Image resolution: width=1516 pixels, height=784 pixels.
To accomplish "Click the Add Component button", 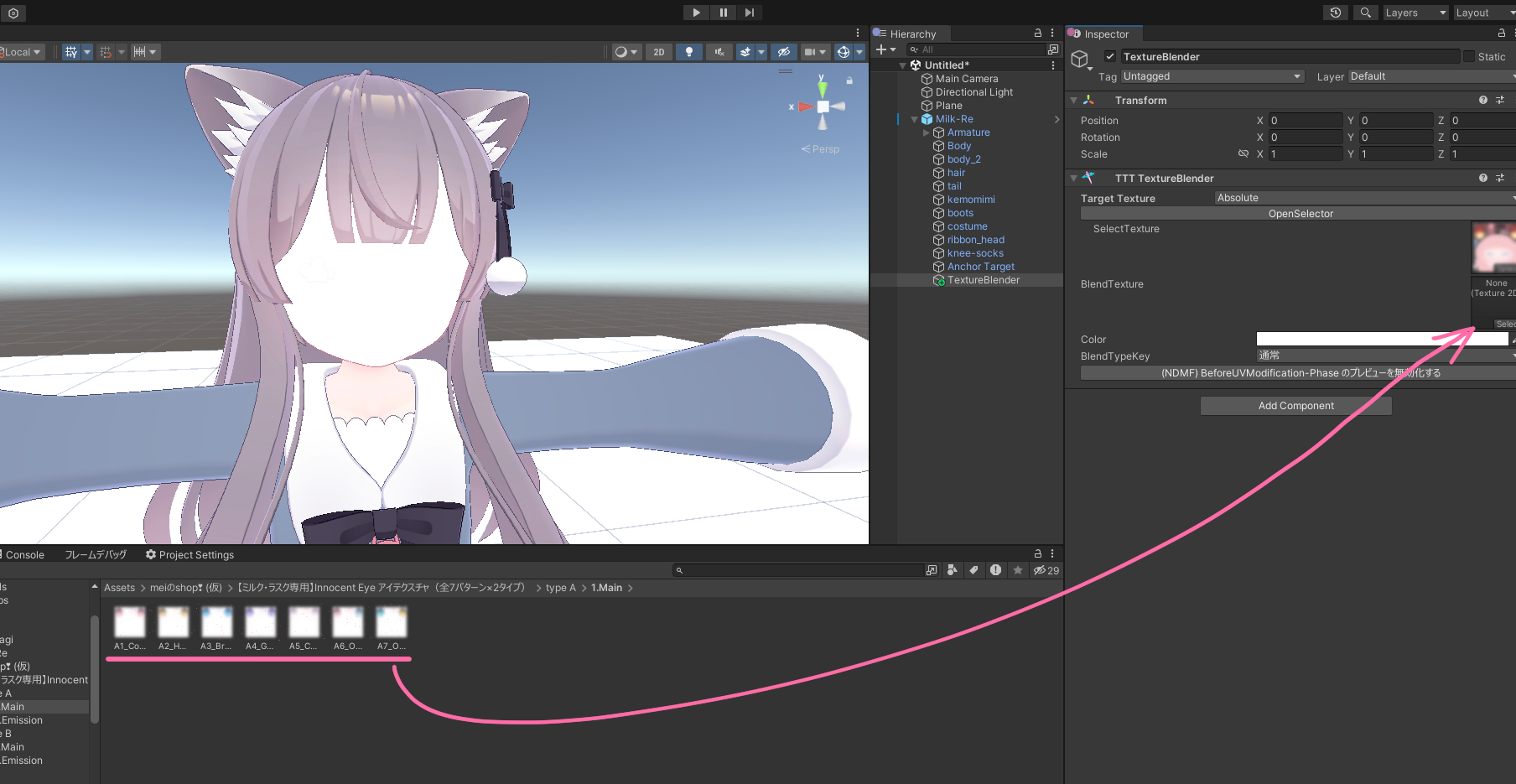I will point(1295,405).
